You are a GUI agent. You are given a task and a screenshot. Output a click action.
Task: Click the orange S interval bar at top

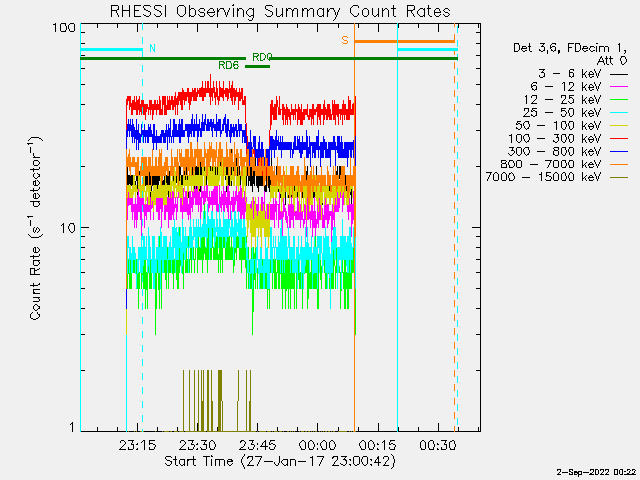[x=404, y=42]
